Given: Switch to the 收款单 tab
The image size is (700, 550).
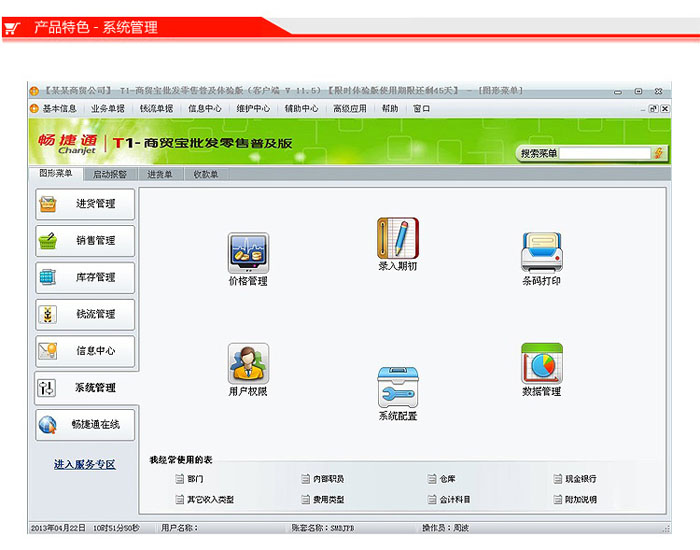Looking at the screenshot, I should (x=205, y=174).
